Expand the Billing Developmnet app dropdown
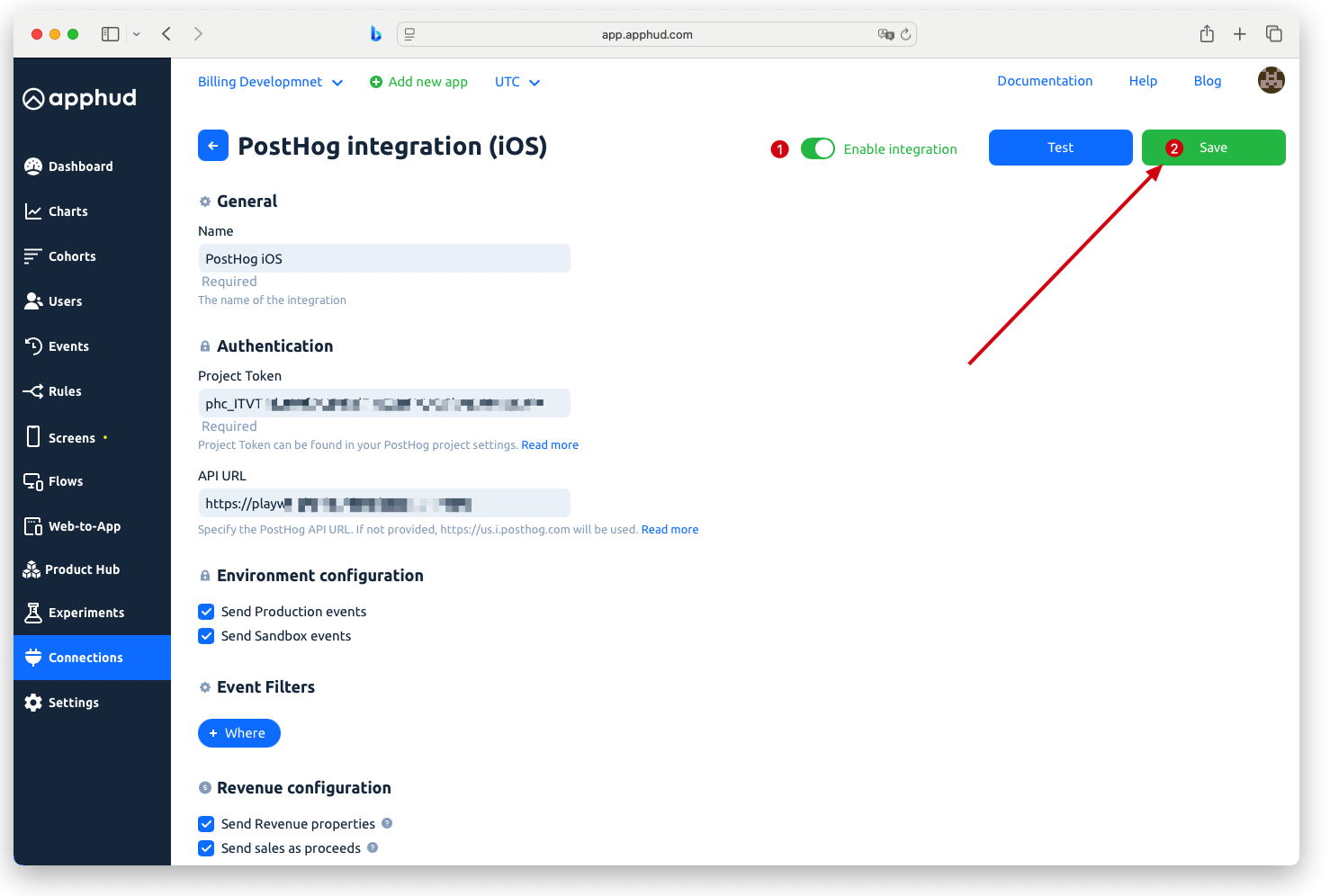1330x896 pixels. (270, 82)
